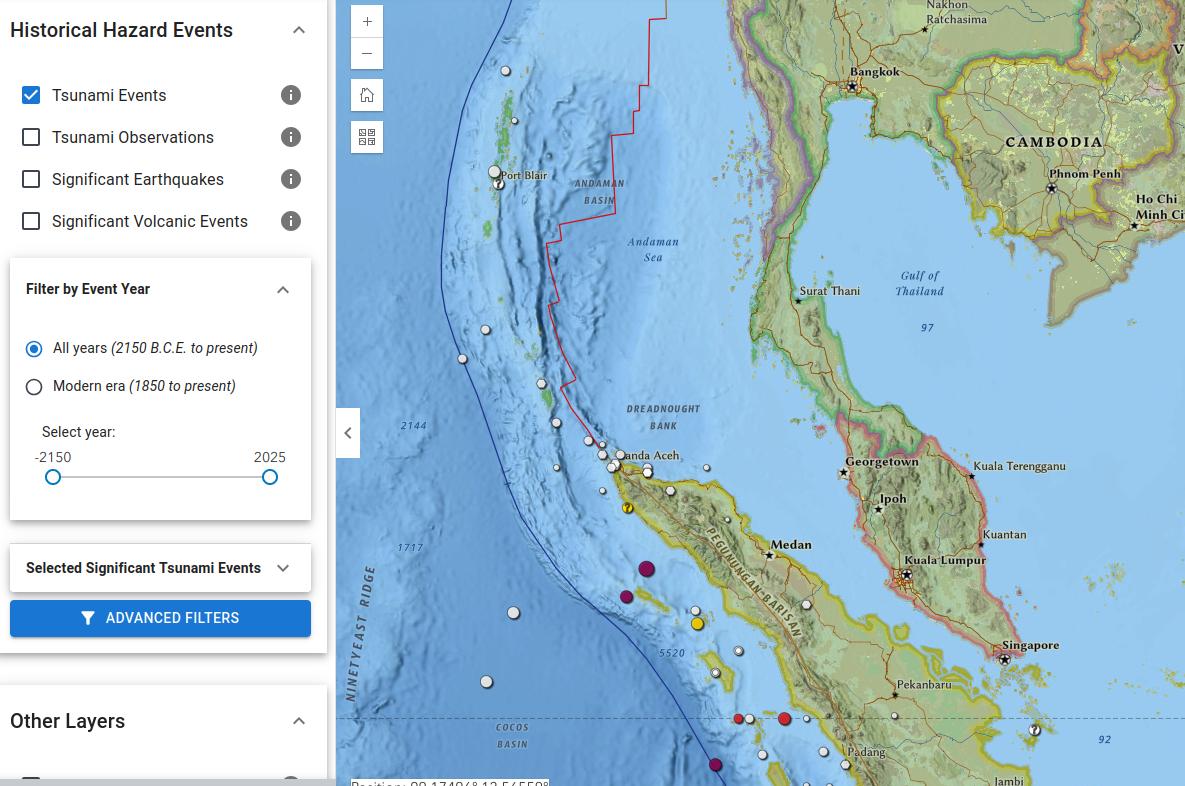Screen dimensions: 1185x786
Task: Click the yellow tsunami marker south of Medan
Action: (698, 624)
